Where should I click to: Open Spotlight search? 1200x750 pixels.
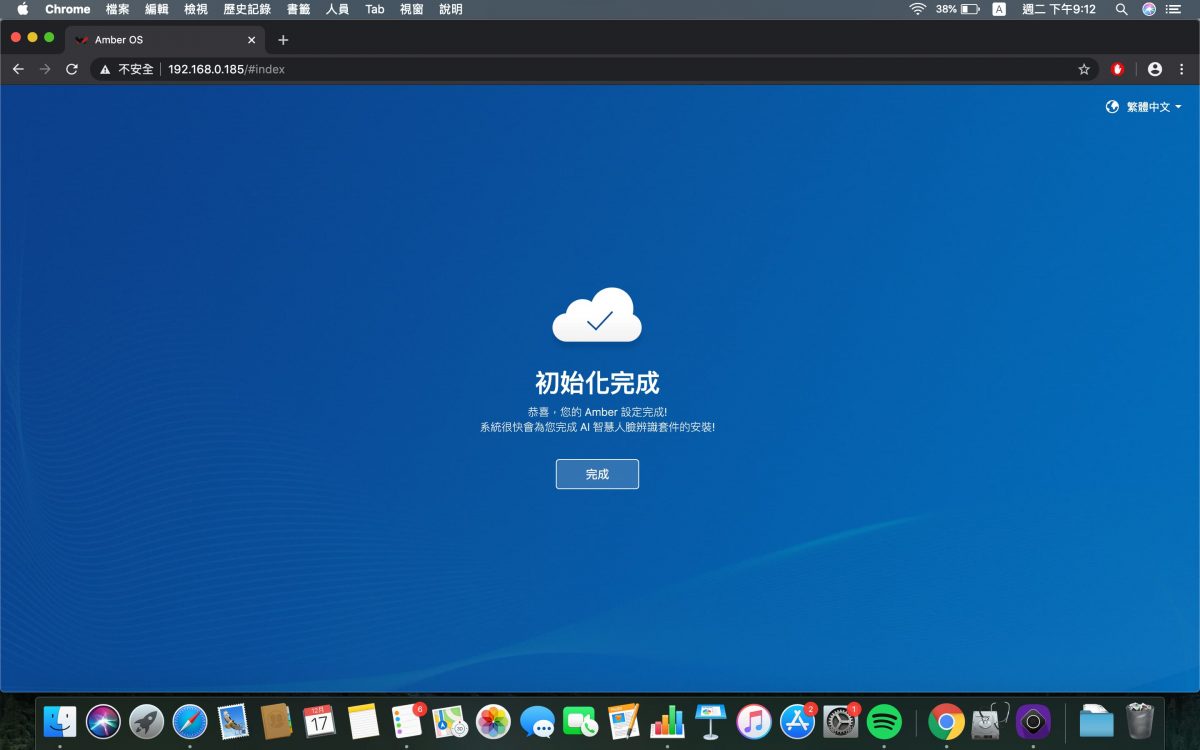click(1122, 9)
